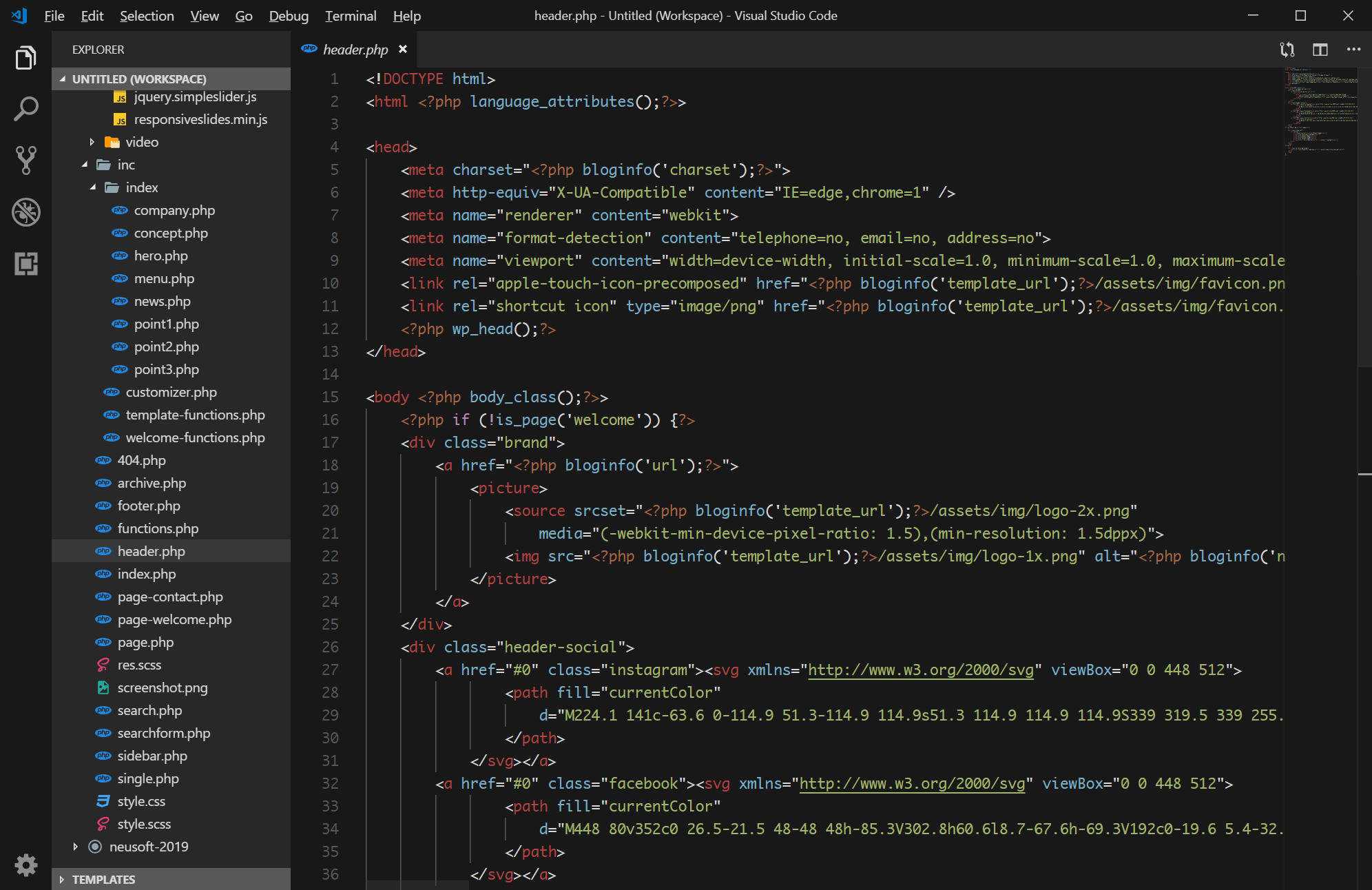This screenshot has width=1372, height=890.
Task: Split the editor with split icon
Action: click(x=1320, y=50)
